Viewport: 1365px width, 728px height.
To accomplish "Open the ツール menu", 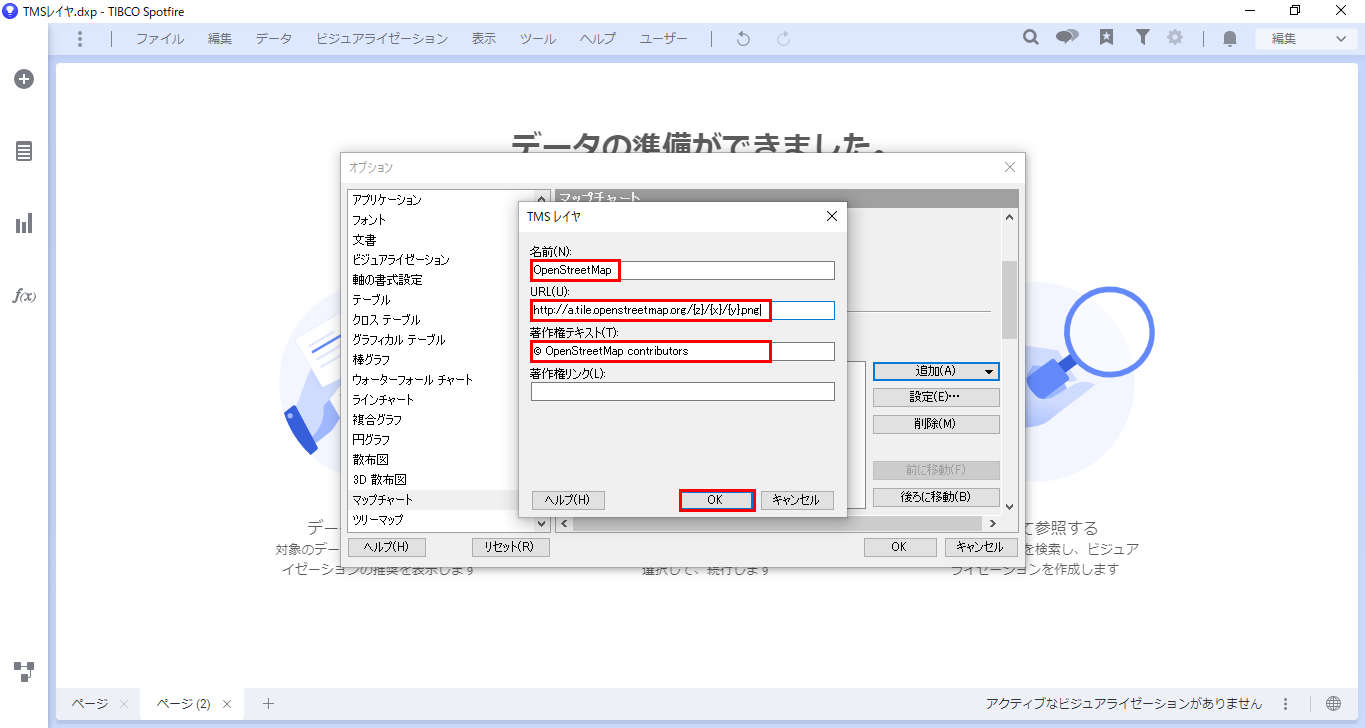I will tap(538, 39).
